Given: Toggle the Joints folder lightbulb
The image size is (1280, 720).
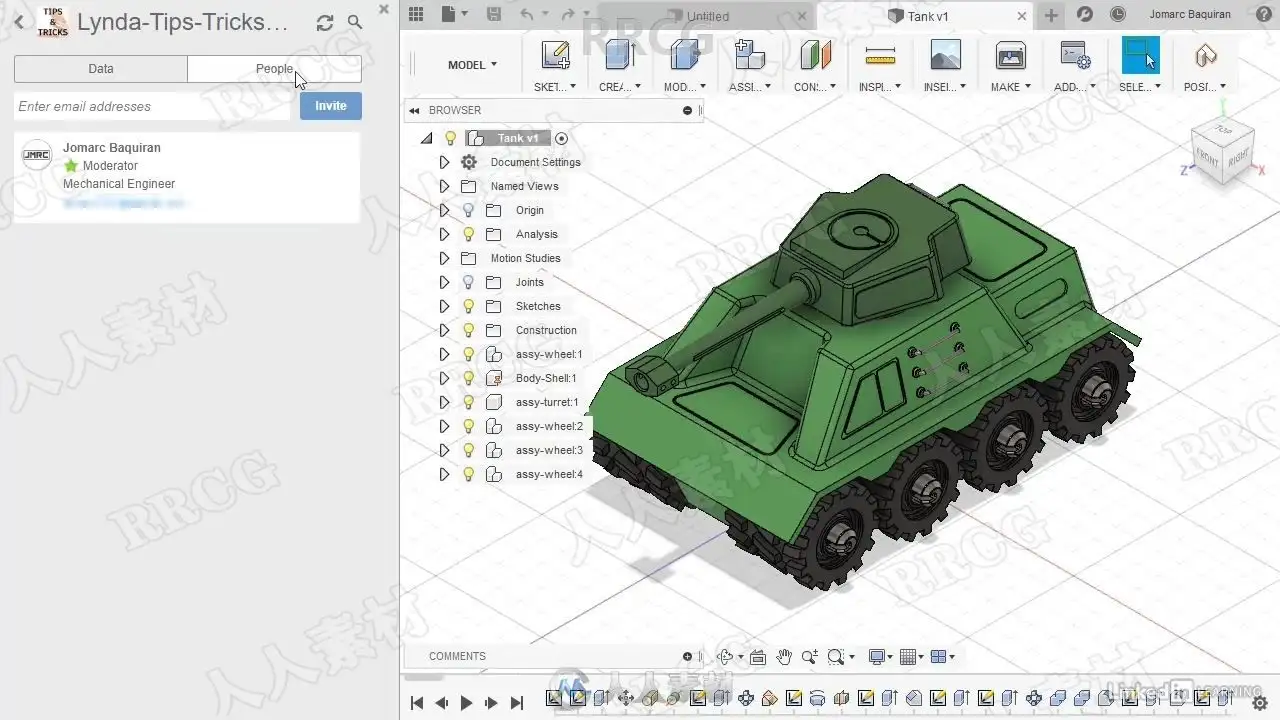Looking at the screenshot, I should pyautogui.click(x=468, y=282).
